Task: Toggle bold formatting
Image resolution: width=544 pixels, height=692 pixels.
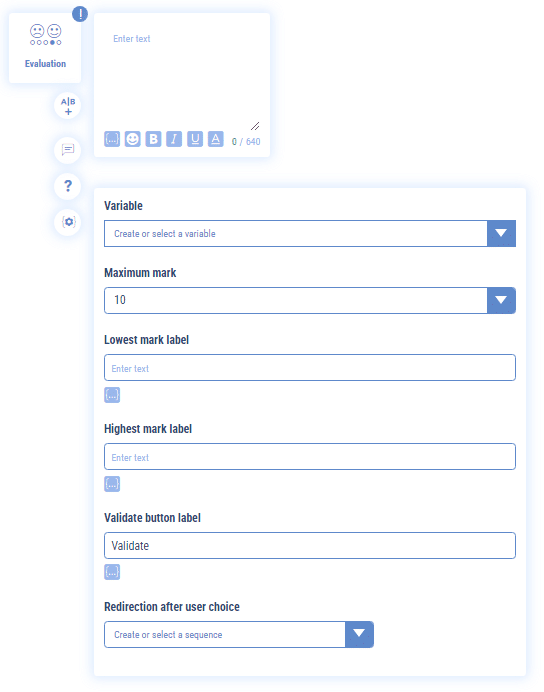Action: [x=154, y=139]
